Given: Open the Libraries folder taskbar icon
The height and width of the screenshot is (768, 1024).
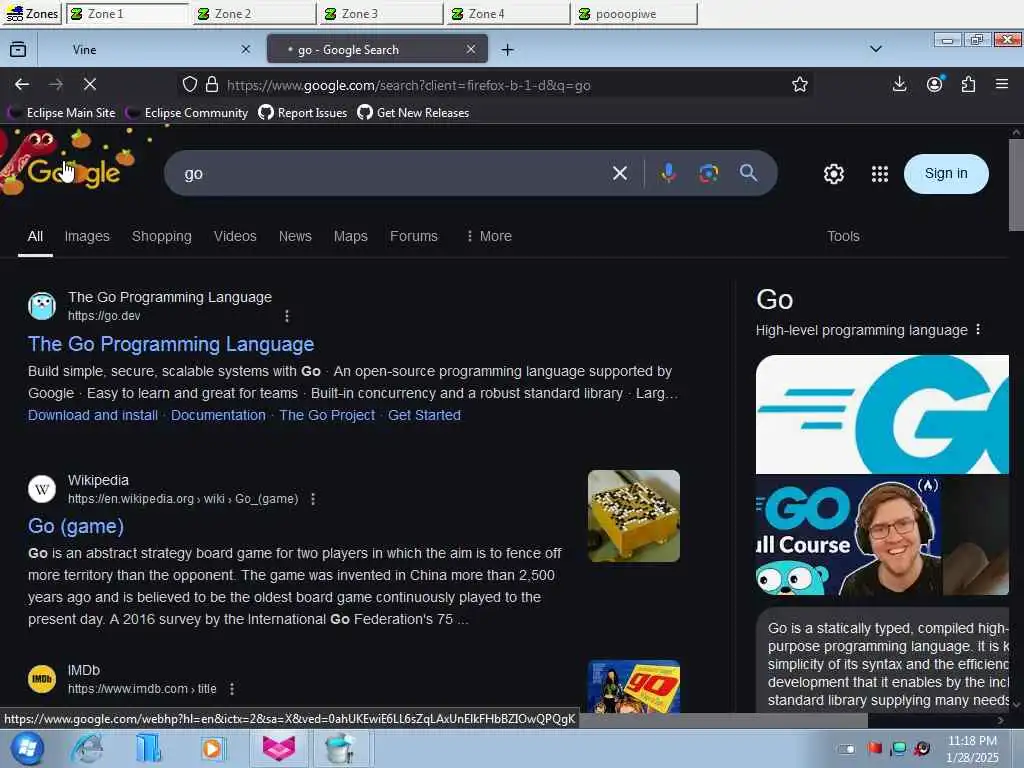Looking at the screenshot, I should [148, 748].
